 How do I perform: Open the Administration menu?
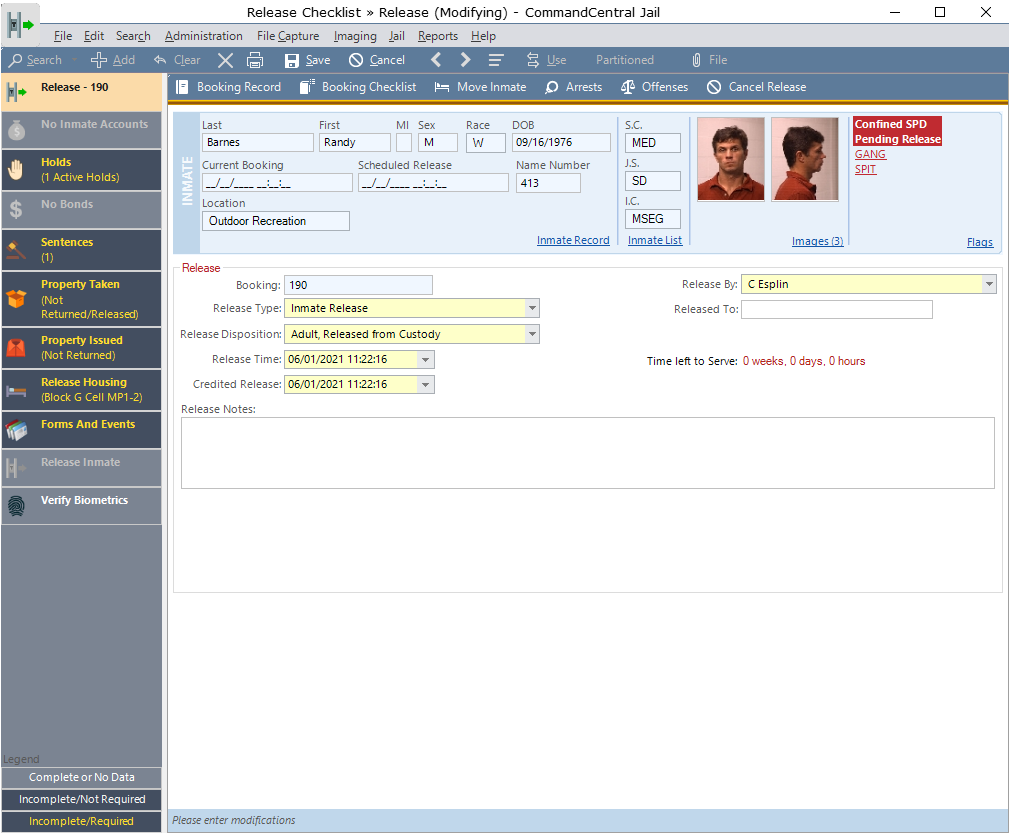pos(204,36)
